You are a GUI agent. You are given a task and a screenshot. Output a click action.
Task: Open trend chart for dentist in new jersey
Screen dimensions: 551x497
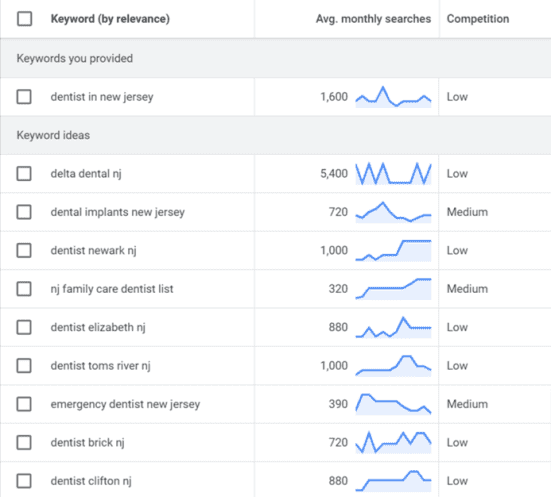coord(393,97)
